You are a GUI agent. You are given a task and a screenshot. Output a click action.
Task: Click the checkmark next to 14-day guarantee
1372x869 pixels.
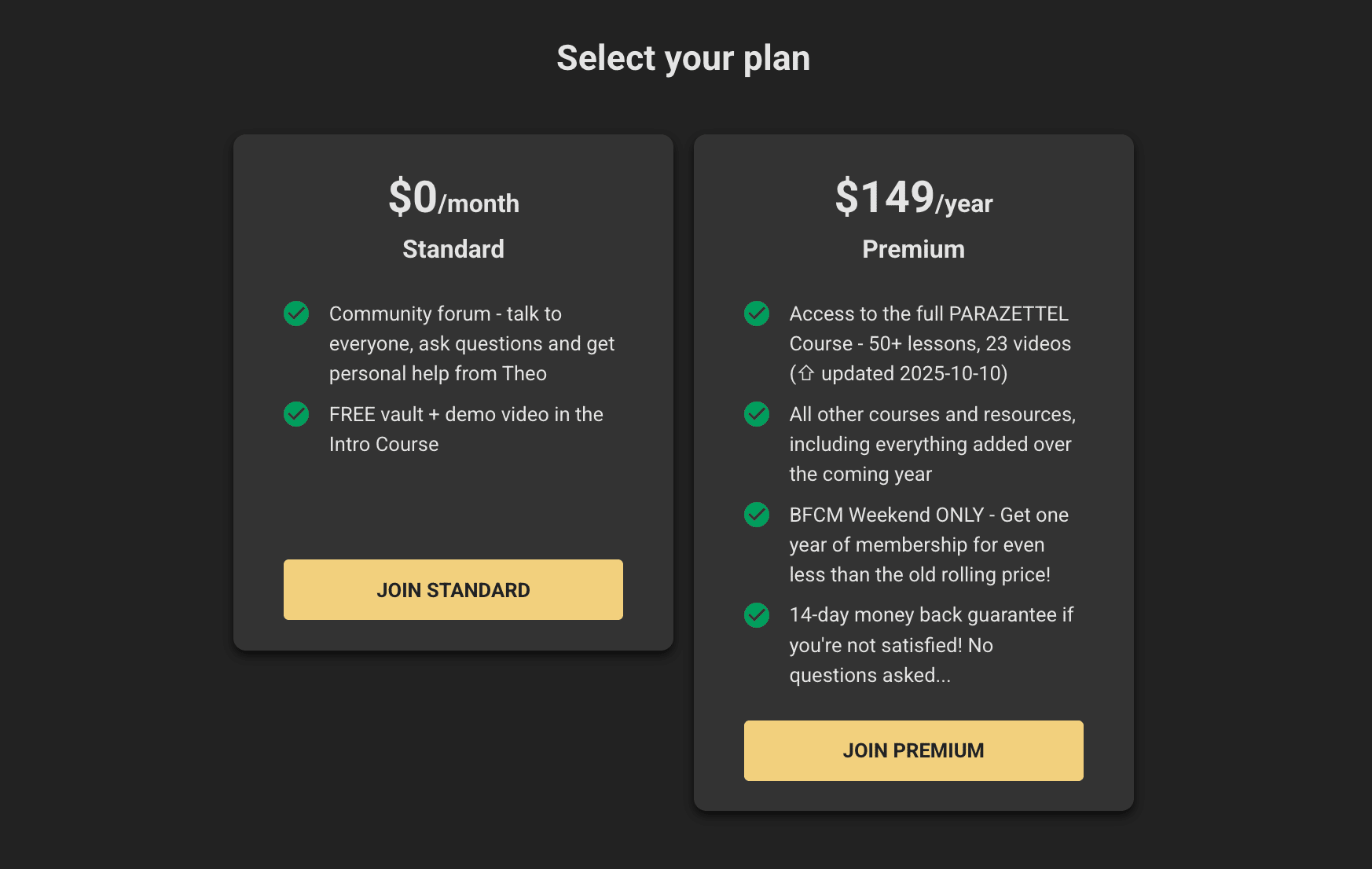click(757, 615)
